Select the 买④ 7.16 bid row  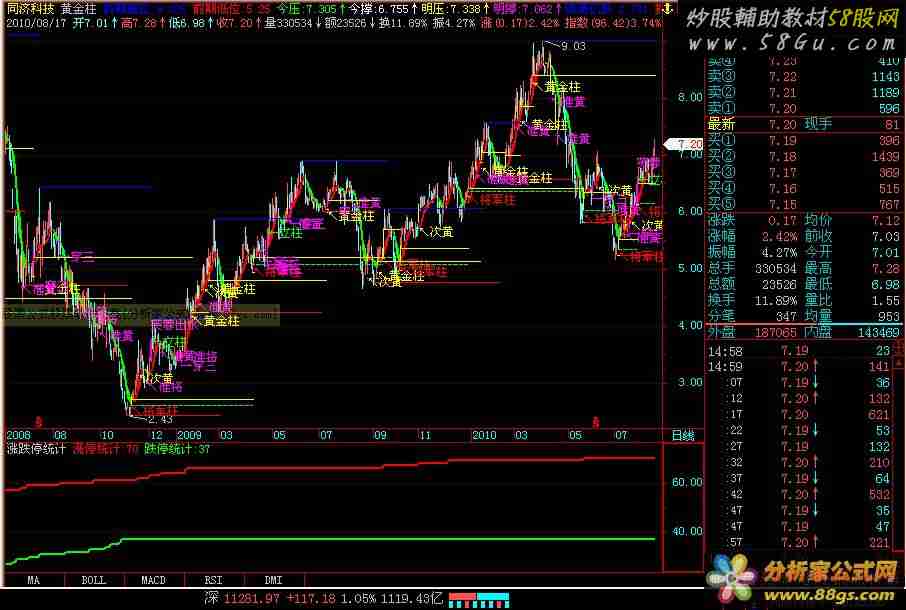pos(804,188)
